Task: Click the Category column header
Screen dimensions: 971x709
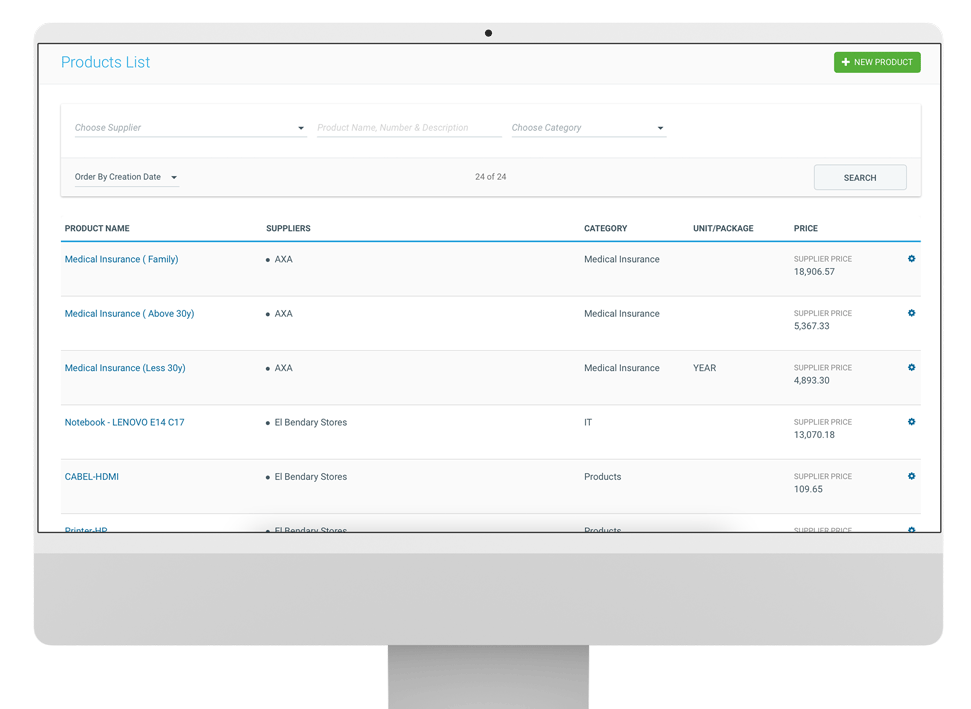Action: click(605, 229)
